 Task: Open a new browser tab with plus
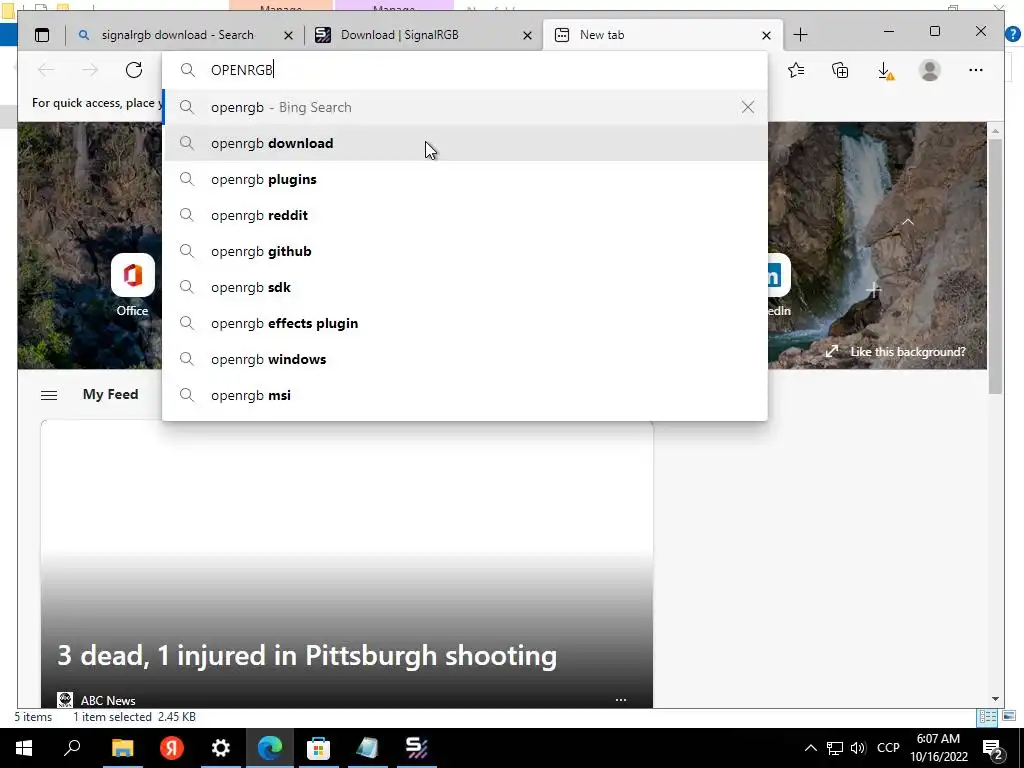pos(800,35)
